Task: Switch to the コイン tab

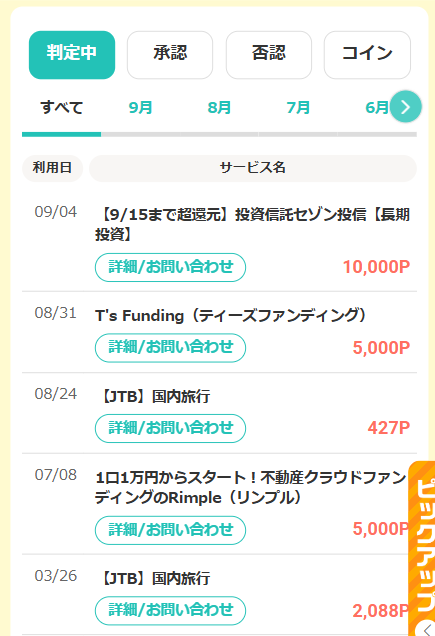Action: 367,55
